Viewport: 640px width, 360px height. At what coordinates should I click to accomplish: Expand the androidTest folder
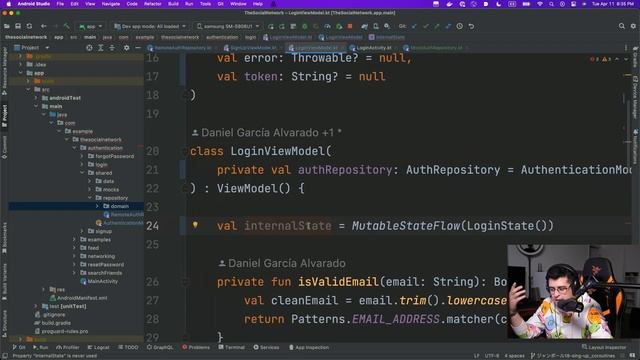pos(36,98)
